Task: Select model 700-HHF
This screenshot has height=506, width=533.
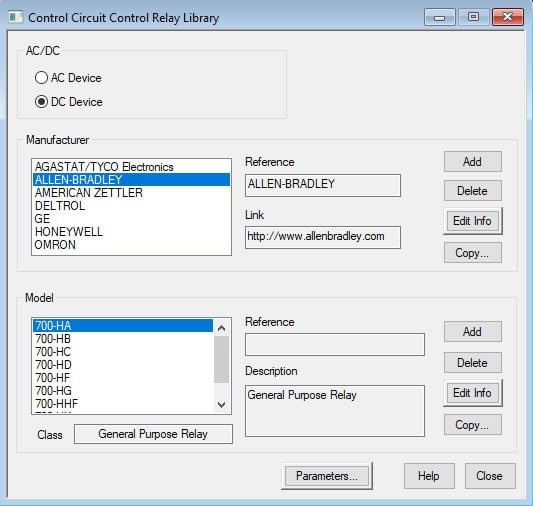Action: pos(123,403)
